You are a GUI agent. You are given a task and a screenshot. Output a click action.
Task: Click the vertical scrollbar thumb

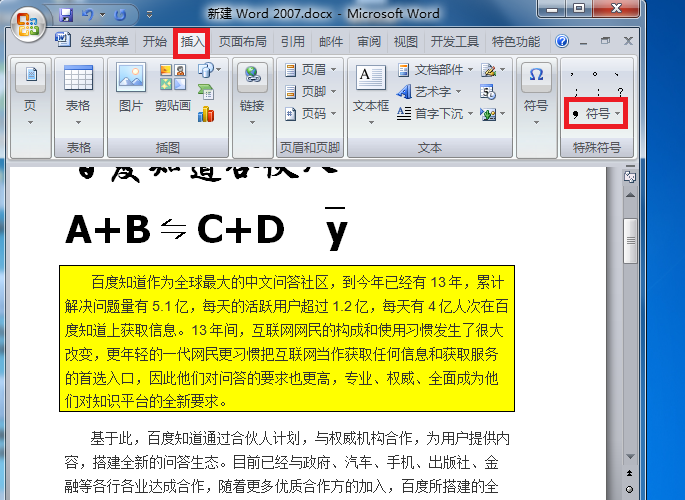point(630,241)
